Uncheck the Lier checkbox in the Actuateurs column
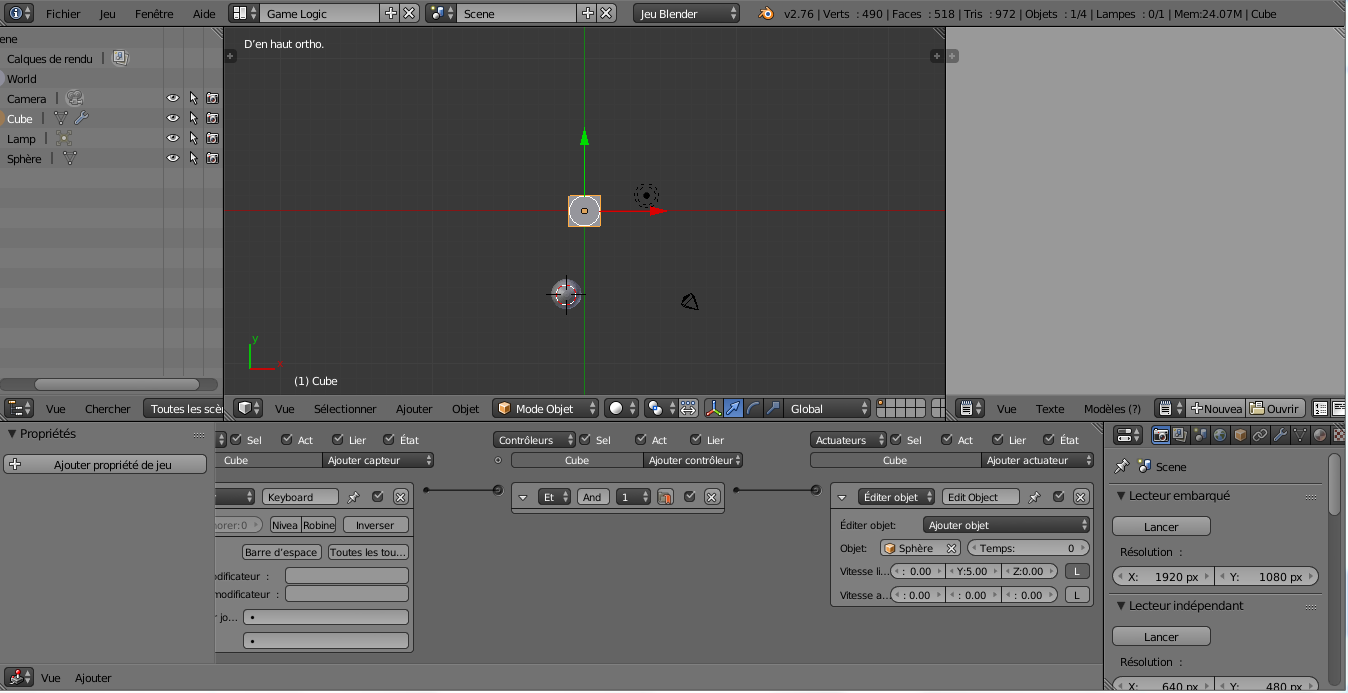The image size is (1348, 693). point(998,439)
